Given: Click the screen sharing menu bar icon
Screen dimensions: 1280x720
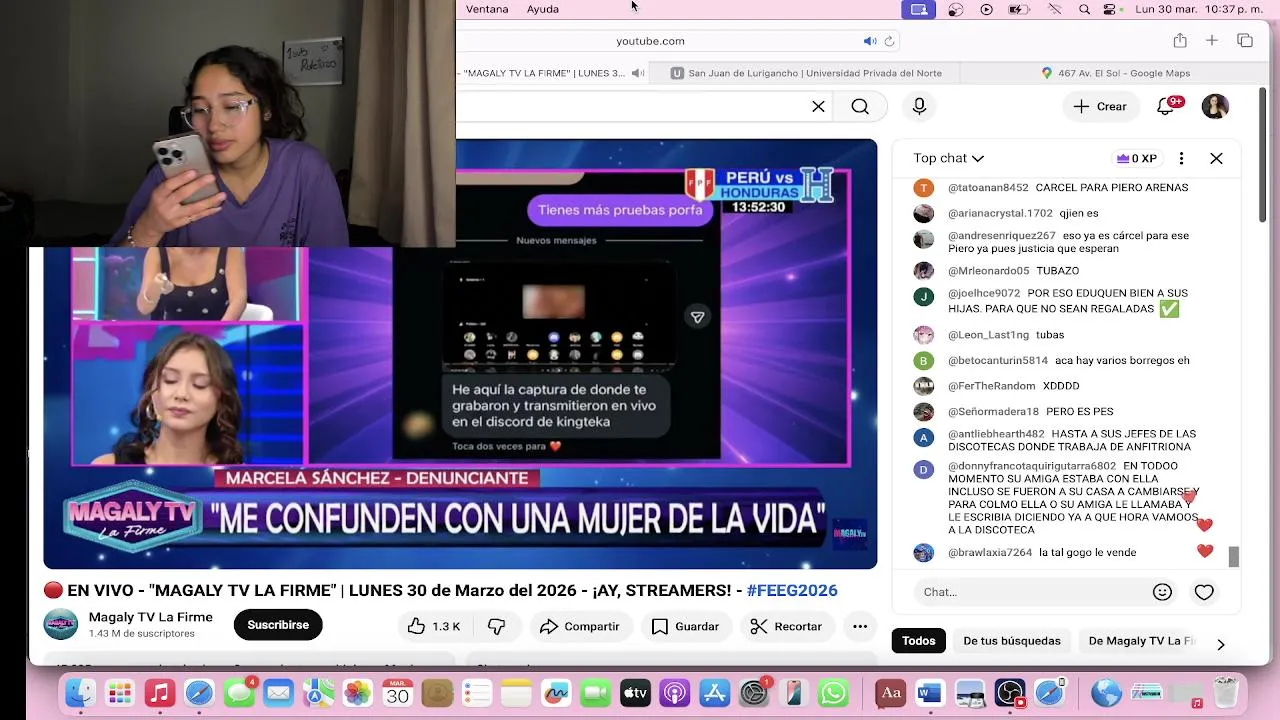Looking at the screenshot, I should coord(919,9).
